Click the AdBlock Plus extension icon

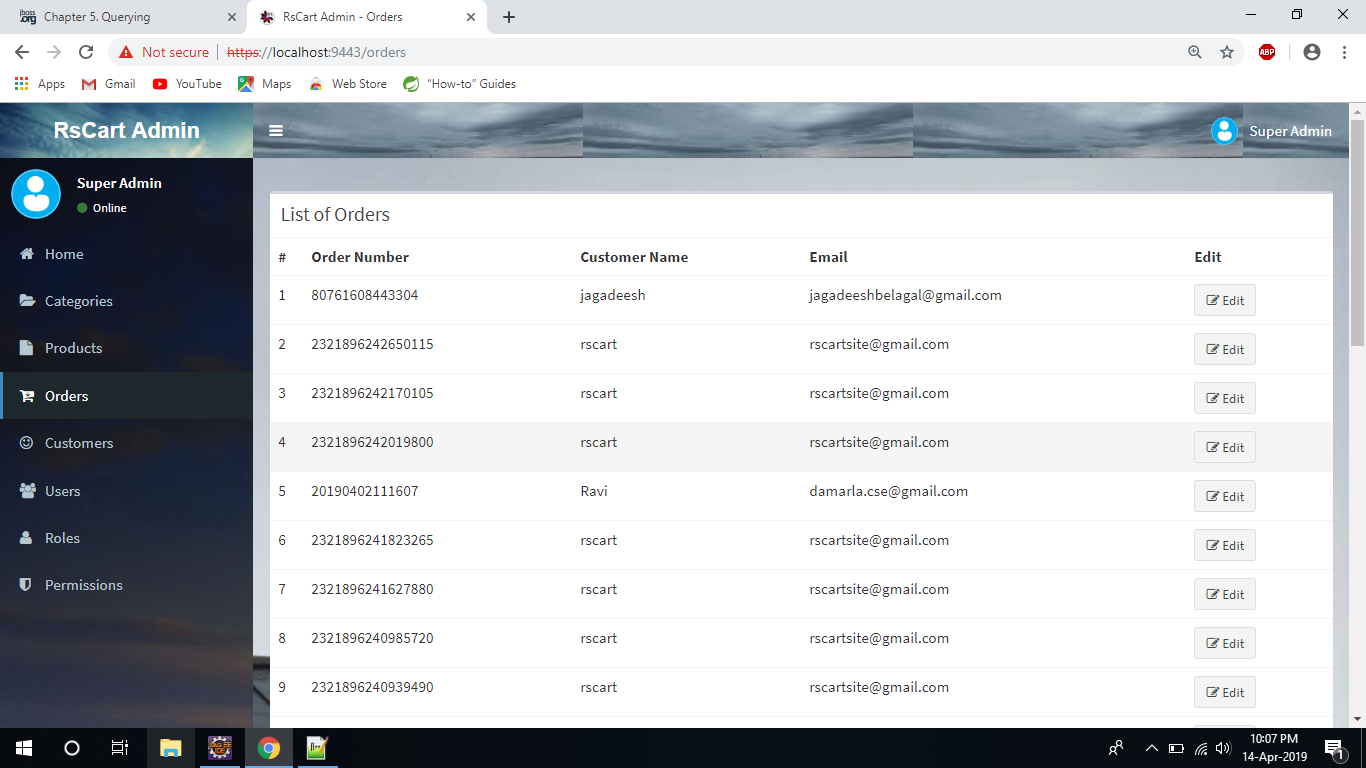click(1267, 52)
